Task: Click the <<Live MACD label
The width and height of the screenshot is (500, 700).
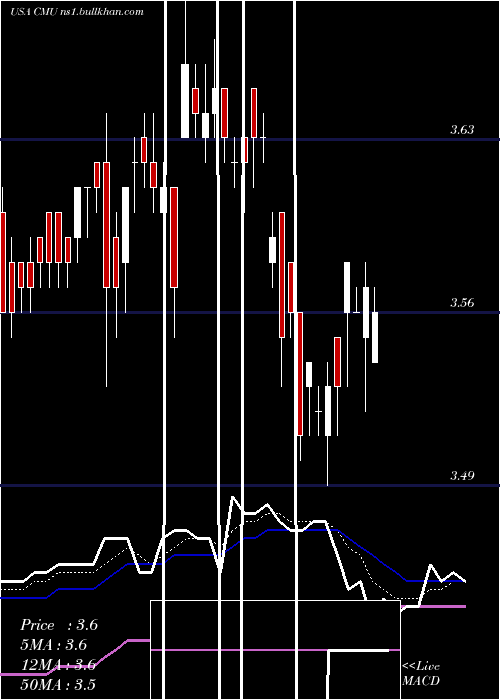Action: pos(421,673)
